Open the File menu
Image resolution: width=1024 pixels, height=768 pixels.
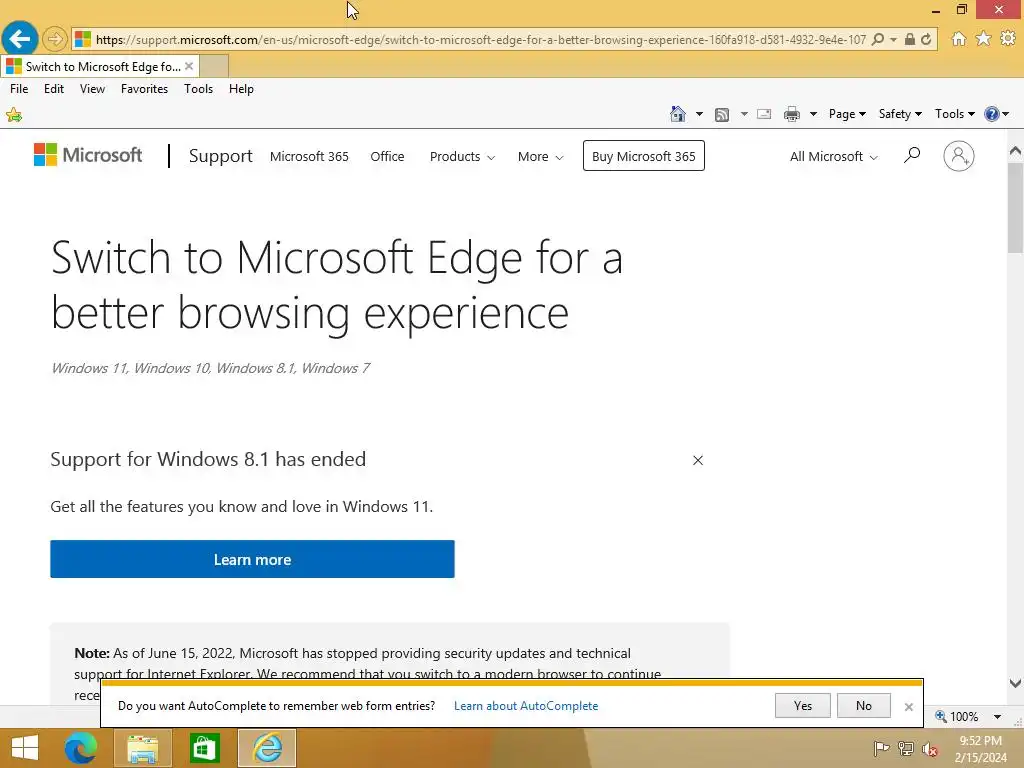point(19,89)
